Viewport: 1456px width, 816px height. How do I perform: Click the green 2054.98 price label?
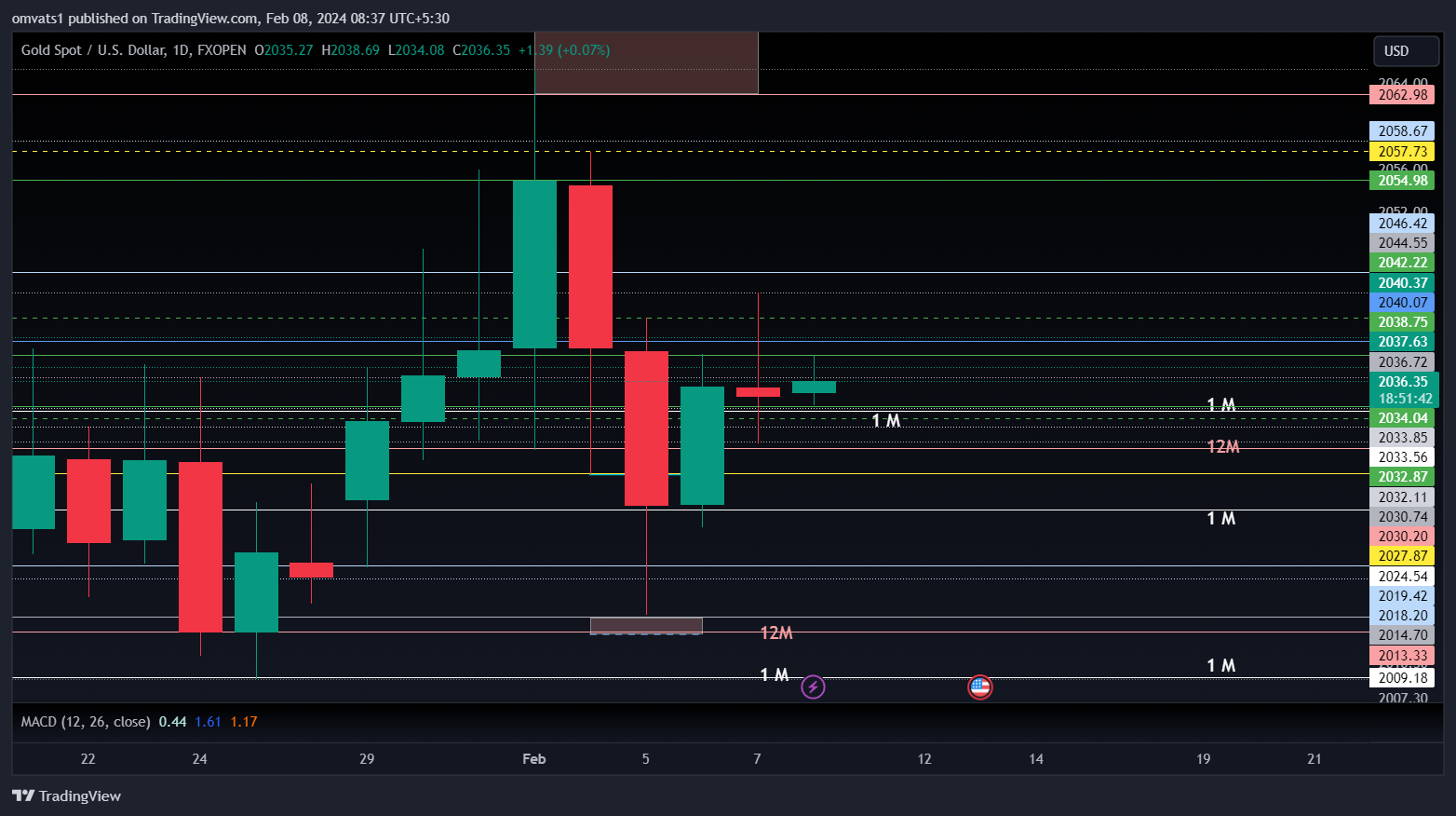point(1402,181)
